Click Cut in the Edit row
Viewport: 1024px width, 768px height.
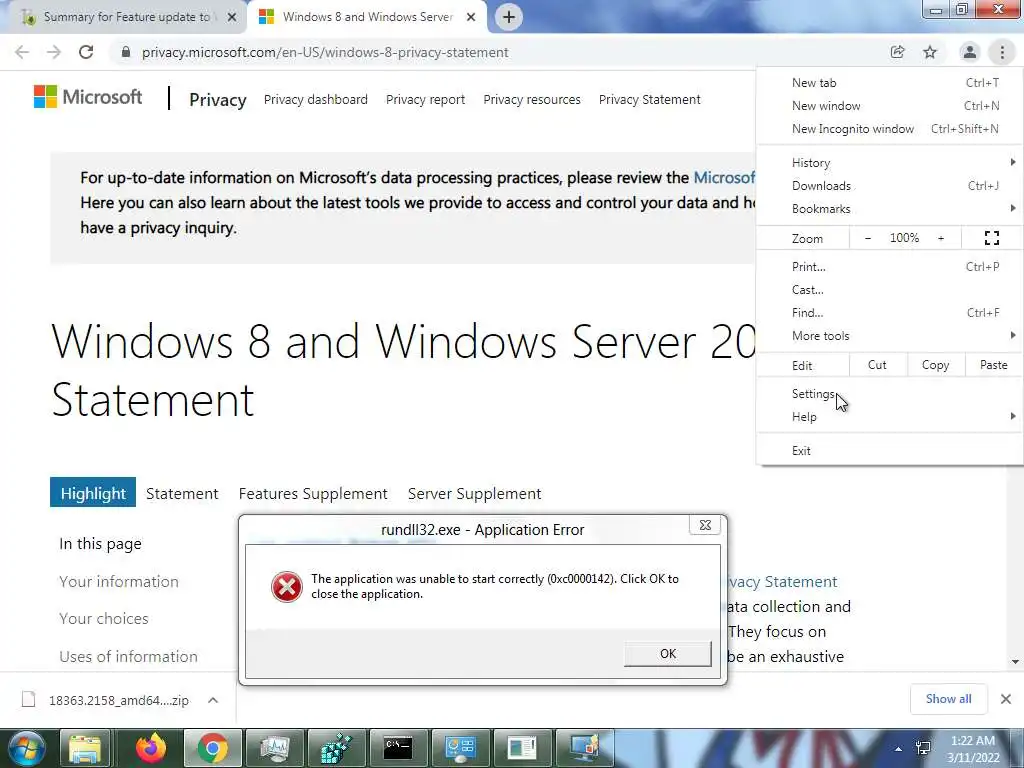(x=878, y=365)
